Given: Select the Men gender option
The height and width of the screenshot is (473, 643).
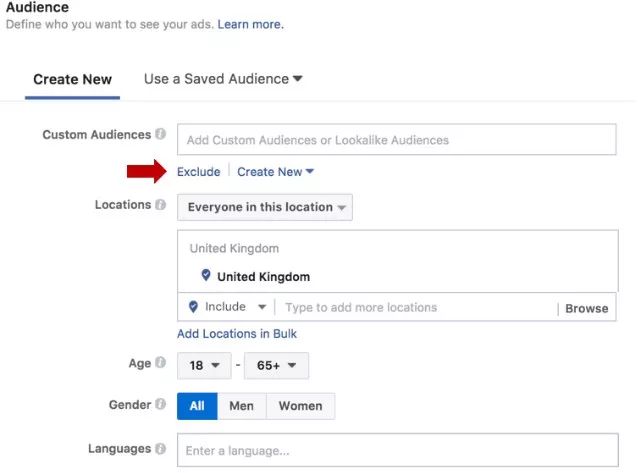Looking at the screenshot, I should point(242,406).
